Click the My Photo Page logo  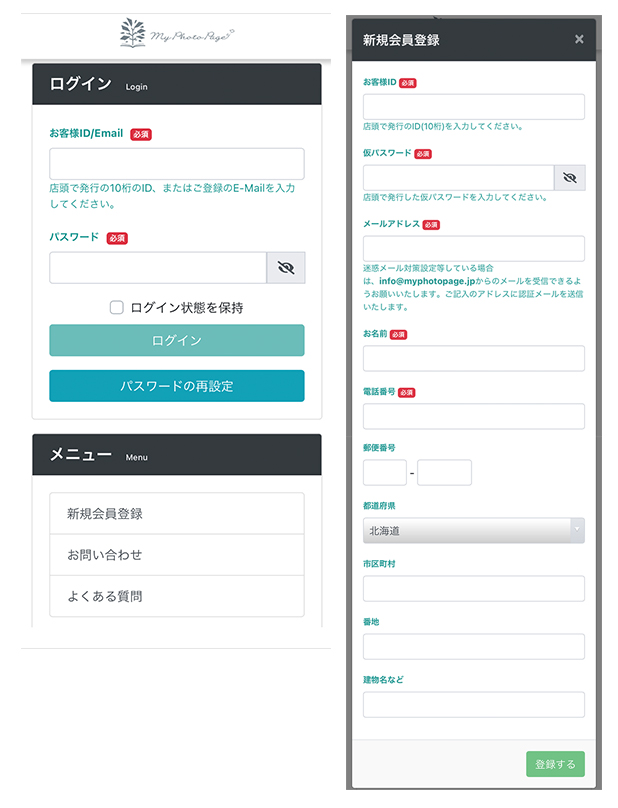(176, 35)
